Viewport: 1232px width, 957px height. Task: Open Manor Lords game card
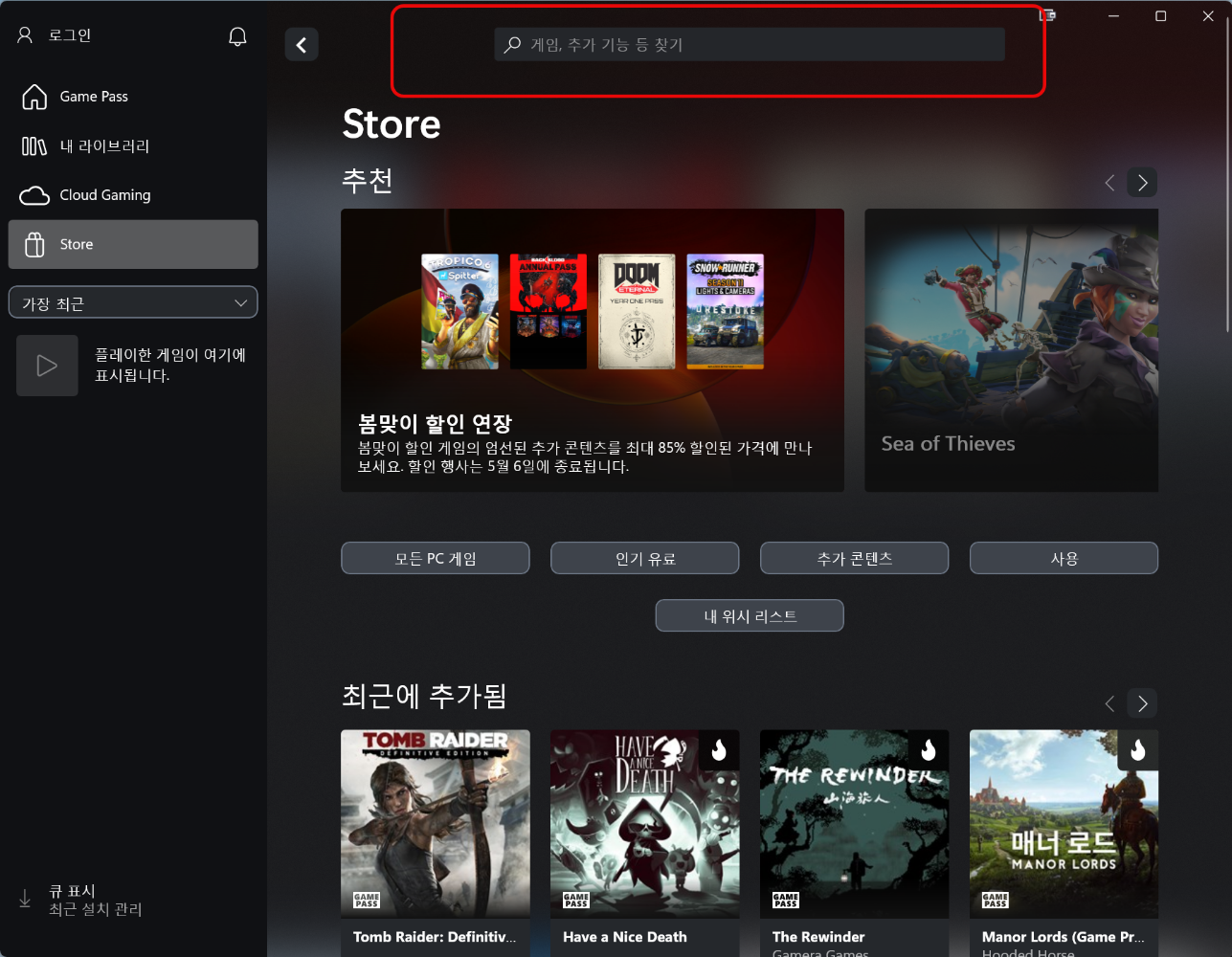click(x=1064, y=842)
